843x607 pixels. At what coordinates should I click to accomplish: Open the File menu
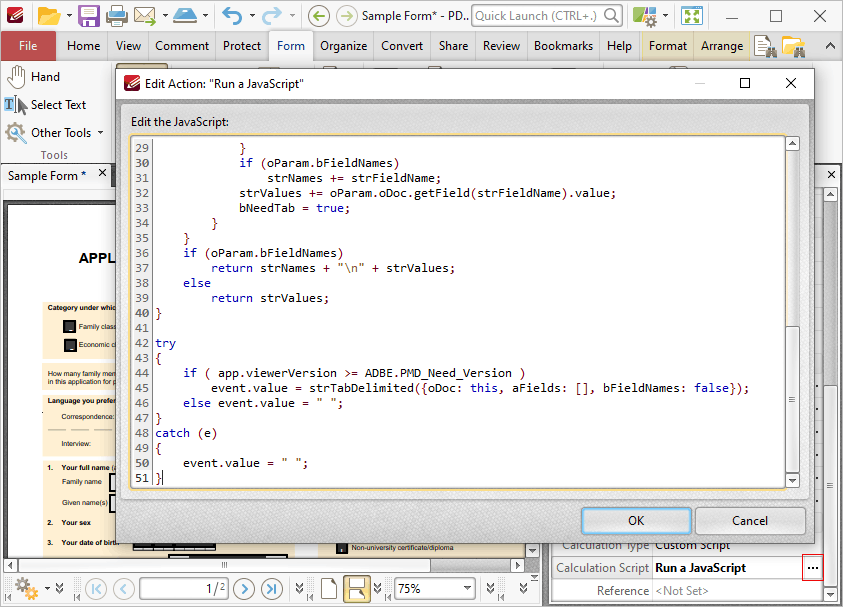pos(28,46)
